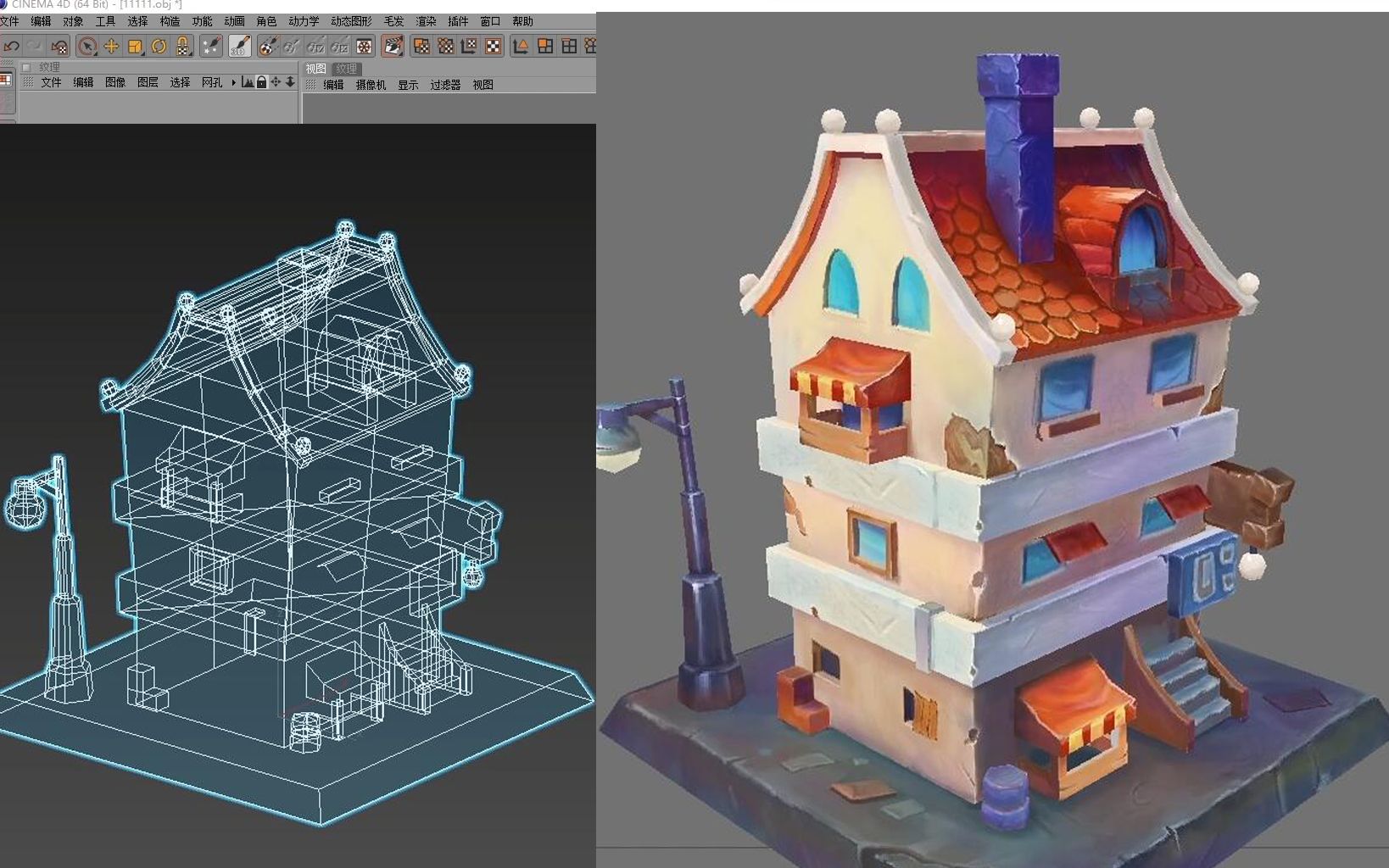Open the 渲染 menu
Screen dimensions: 1389x868
tap(426, 21)
